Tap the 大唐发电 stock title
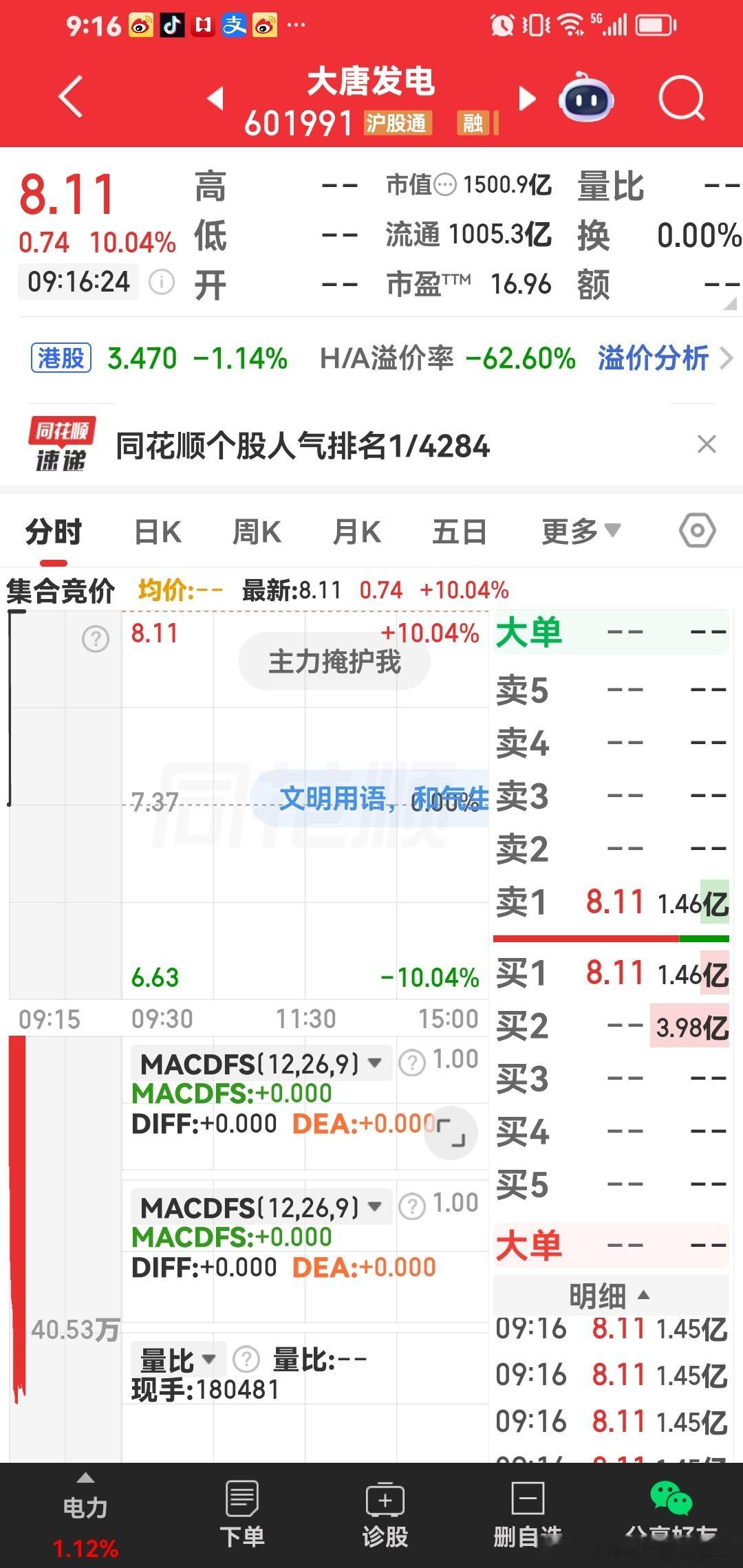This screenshot has width=743, height=1568. tap(370, 82)
